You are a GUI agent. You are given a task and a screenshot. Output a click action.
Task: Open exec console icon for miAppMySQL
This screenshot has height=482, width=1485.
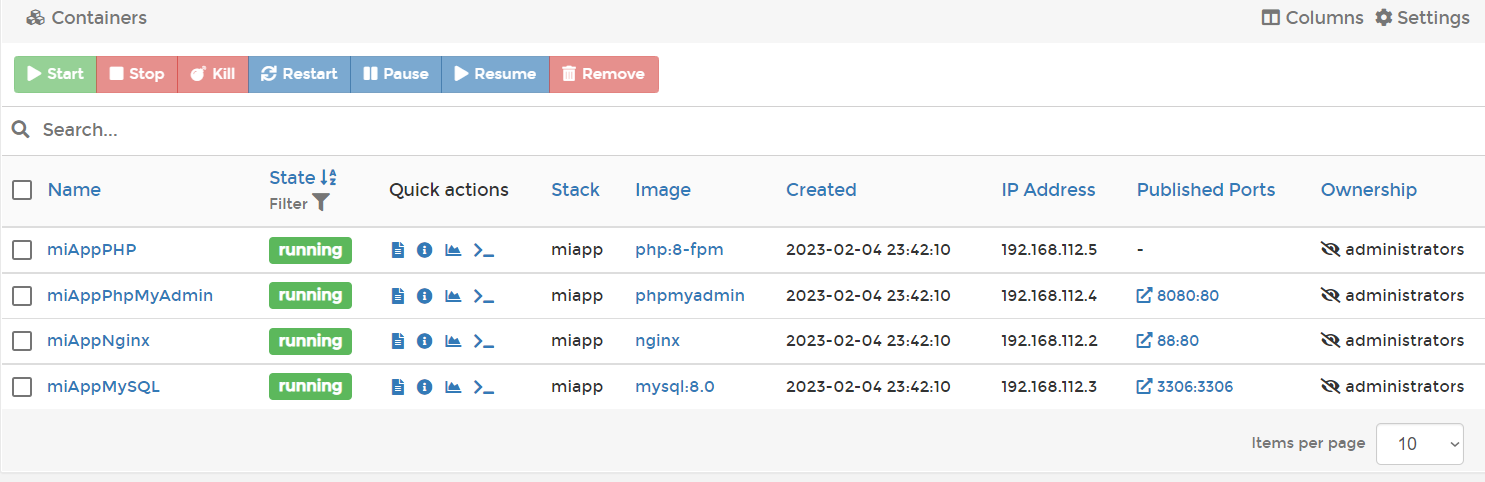pos(484,387)
